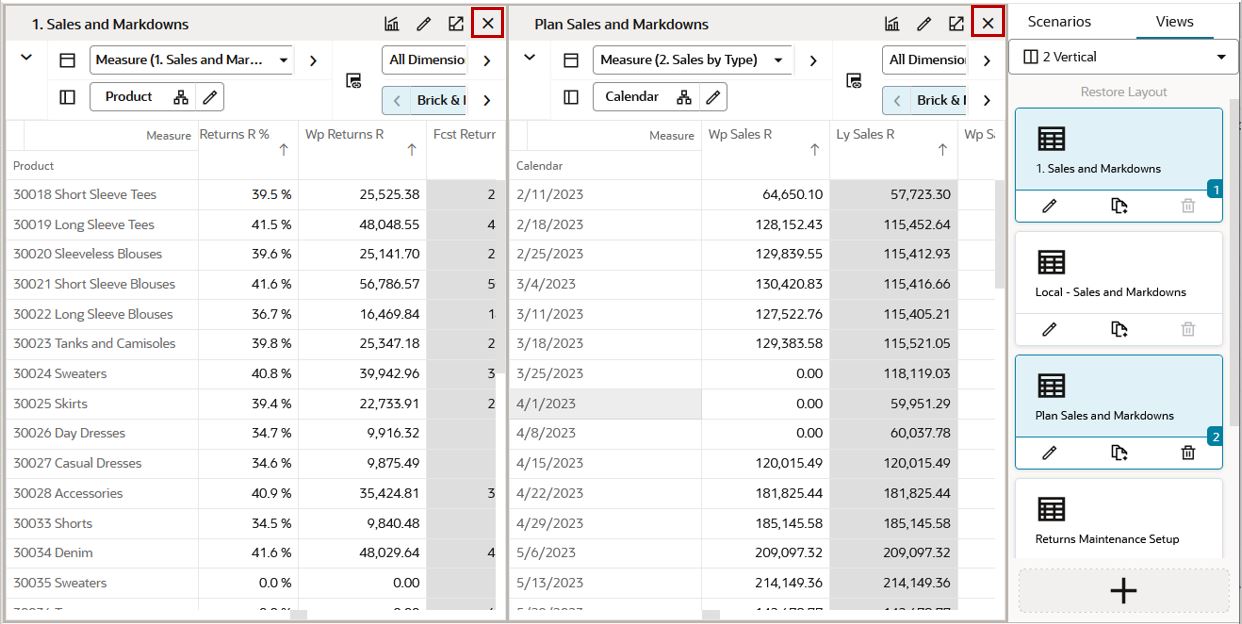Duplicate the Plan Sales and Markdowns view card
Screen dimensions: 1242x624
[1119, 453]
